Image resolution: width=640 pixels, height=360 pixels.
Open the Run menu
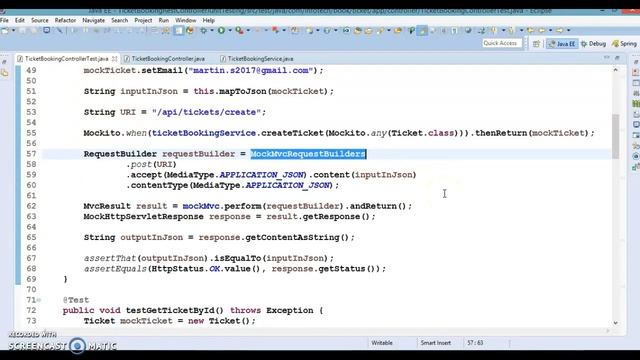pos(164,20)
